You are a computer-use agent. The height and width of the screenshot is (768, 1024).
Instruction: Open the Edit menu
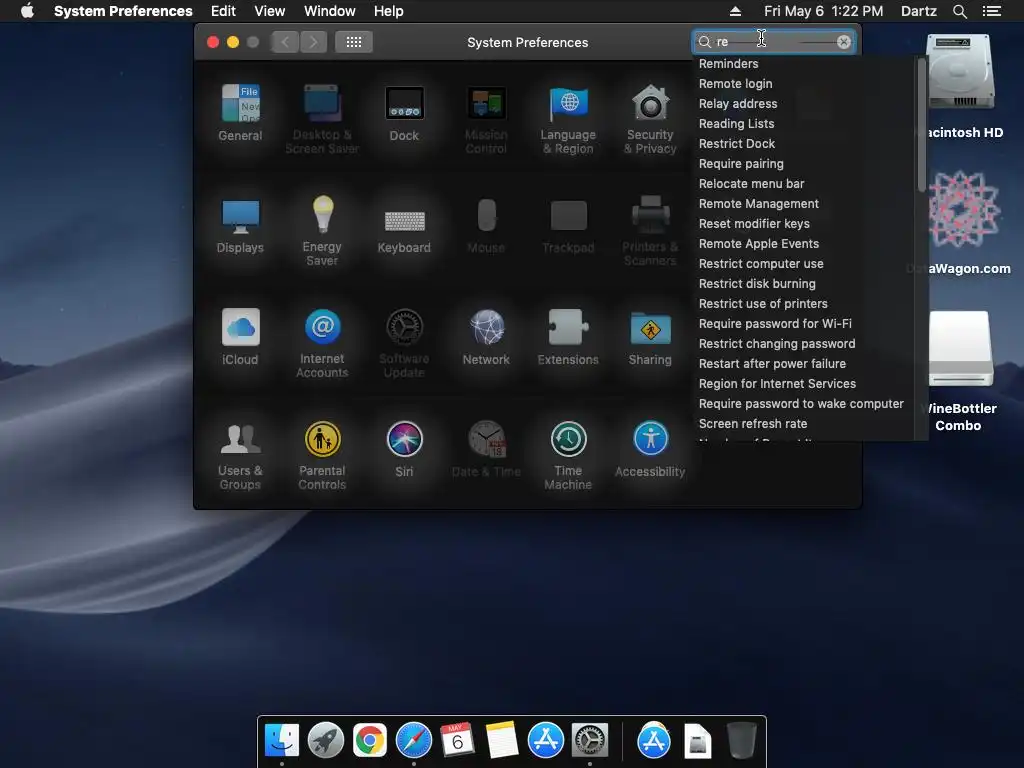(x=223, y=11)
